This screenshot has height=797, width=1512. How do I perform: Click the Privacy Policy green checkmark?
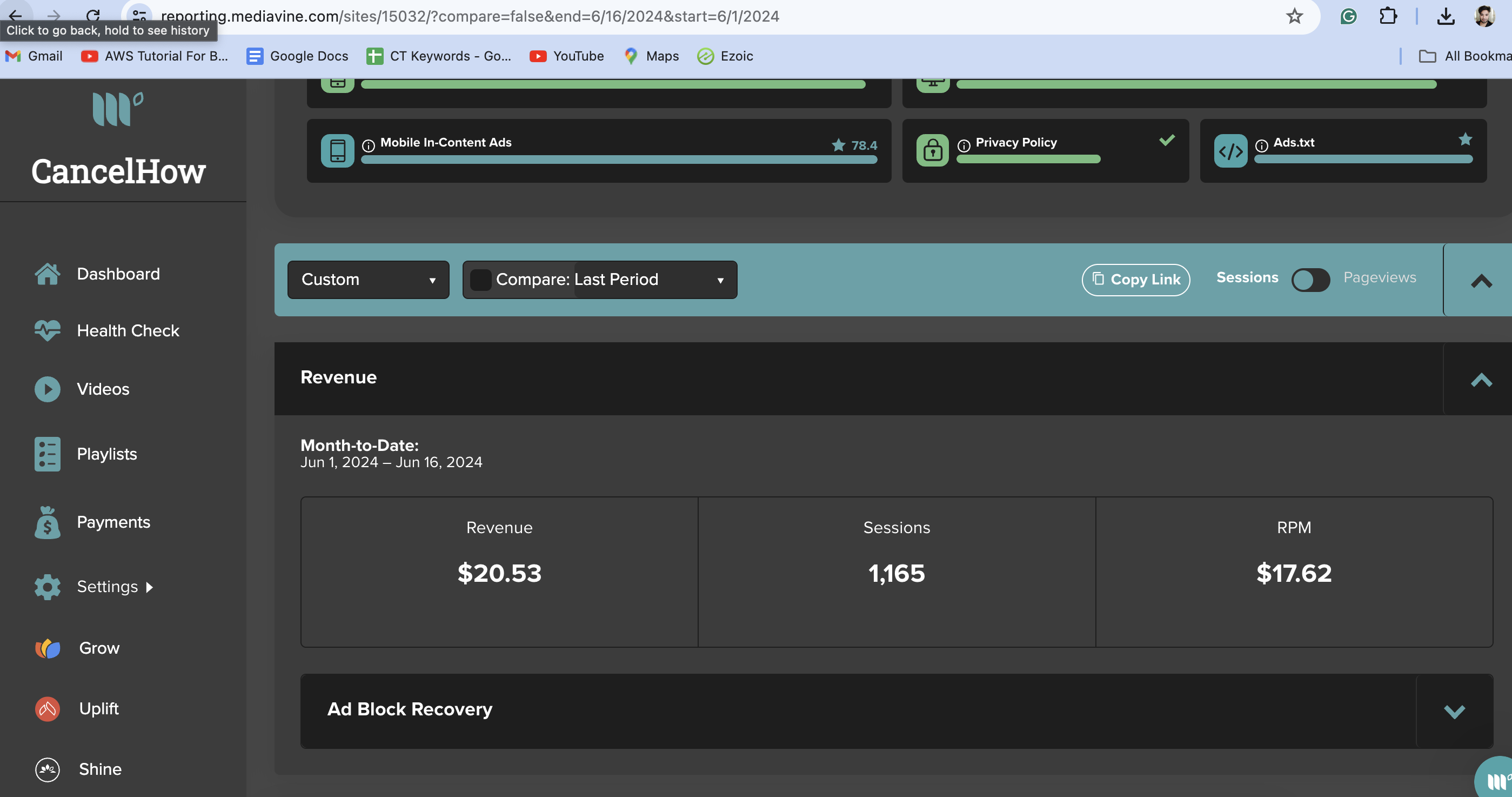1167,140
